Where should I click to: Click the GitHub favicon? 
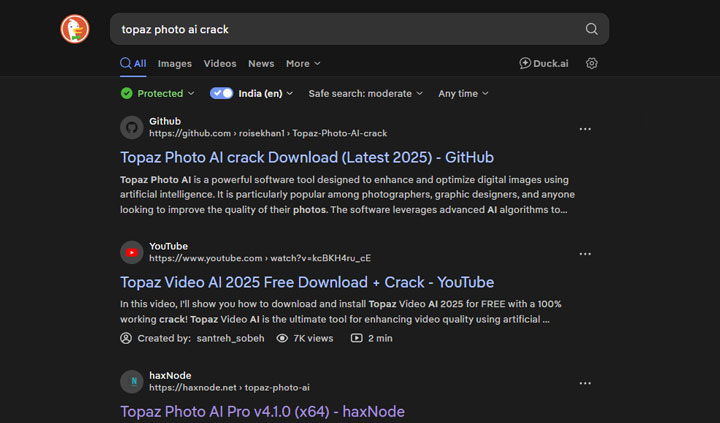point(132,127)
